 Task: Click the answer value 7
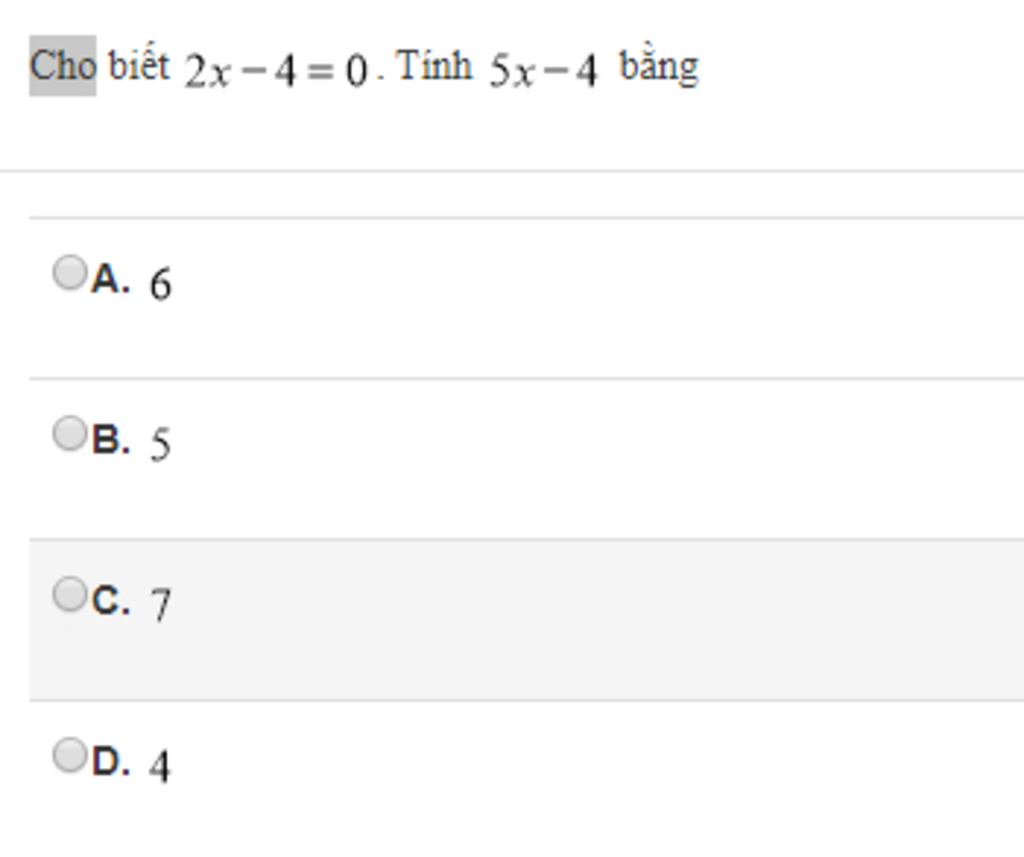[x=160, y=605]
